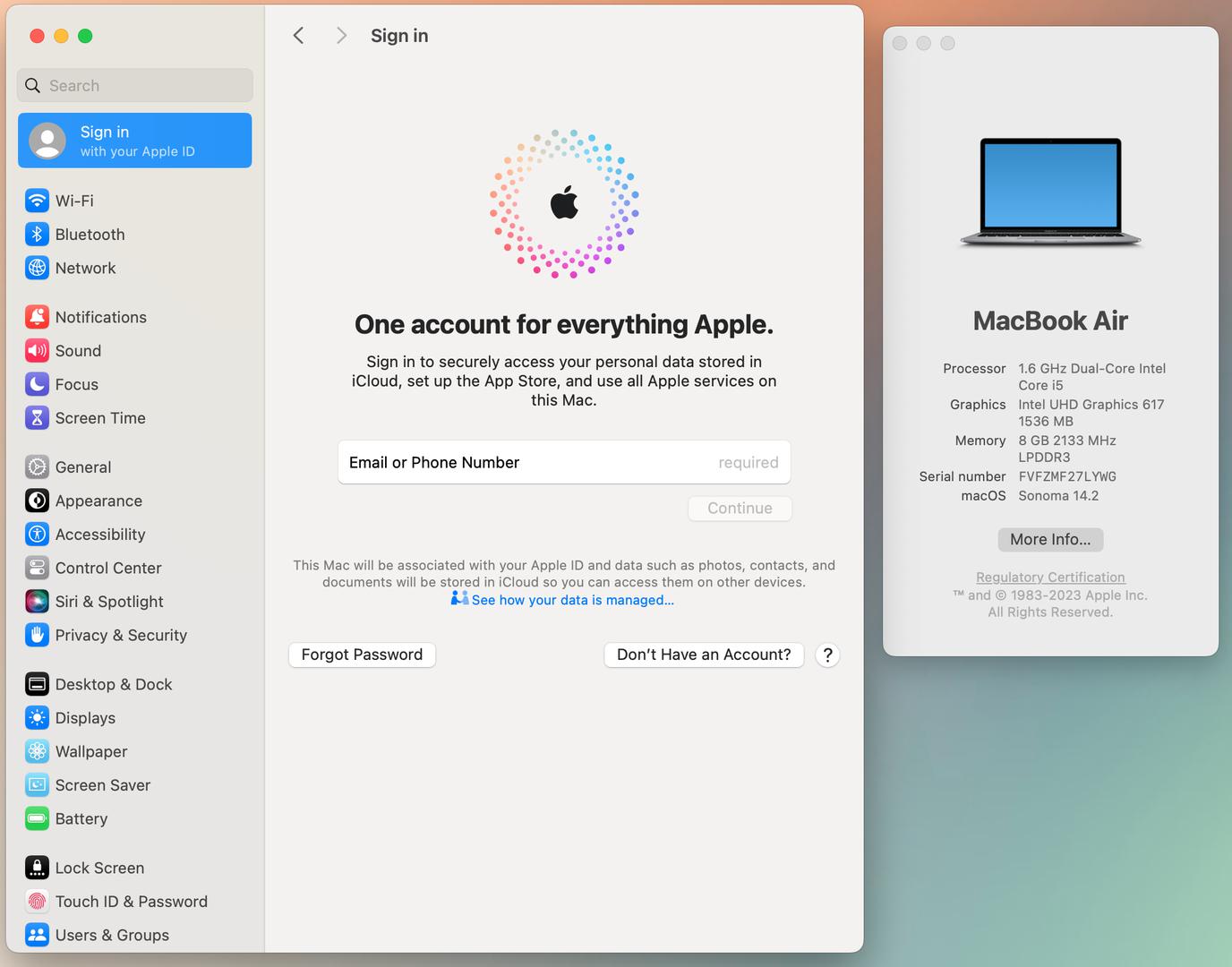
Task: Click Forgot Password button
Action: coord(362,655)
